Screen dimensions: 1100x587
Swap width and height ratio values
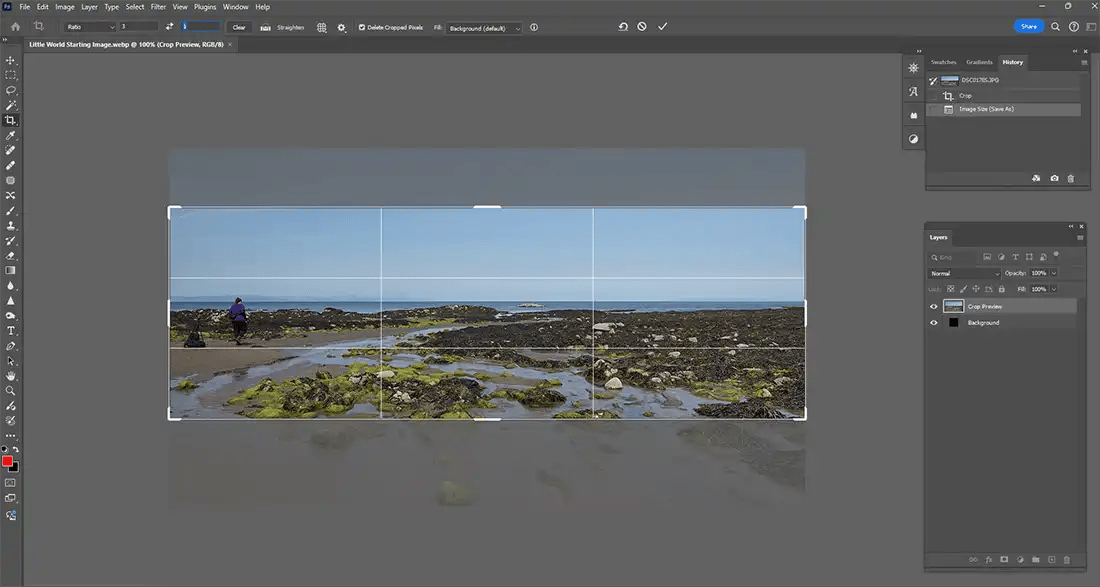169,27
